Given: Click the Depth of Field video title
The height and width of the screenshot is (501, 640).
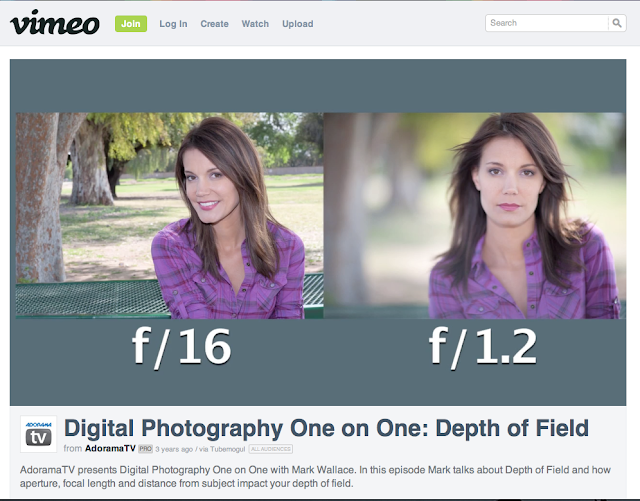Looking at the screenshot, I should pyautogui.click(x=326, y=428).
